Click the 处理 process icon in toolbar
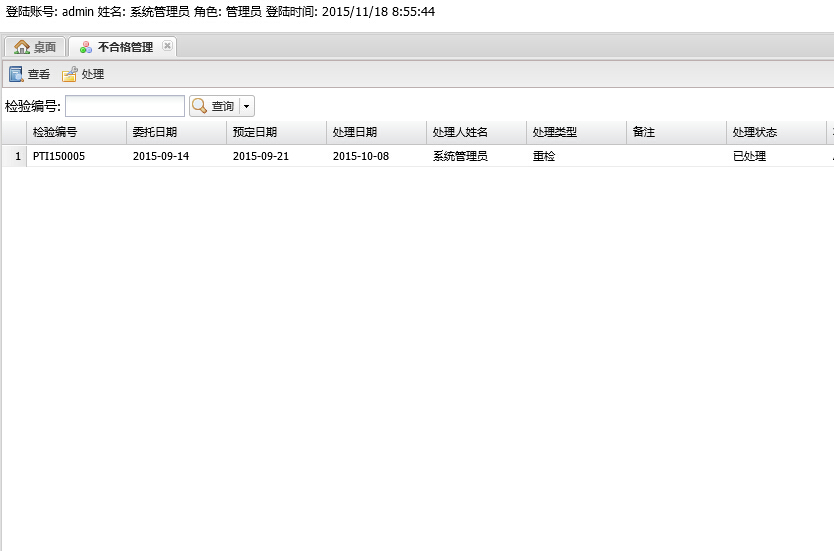Image resolution: width=834 pixels, height=551 pixels. (69, 74)
